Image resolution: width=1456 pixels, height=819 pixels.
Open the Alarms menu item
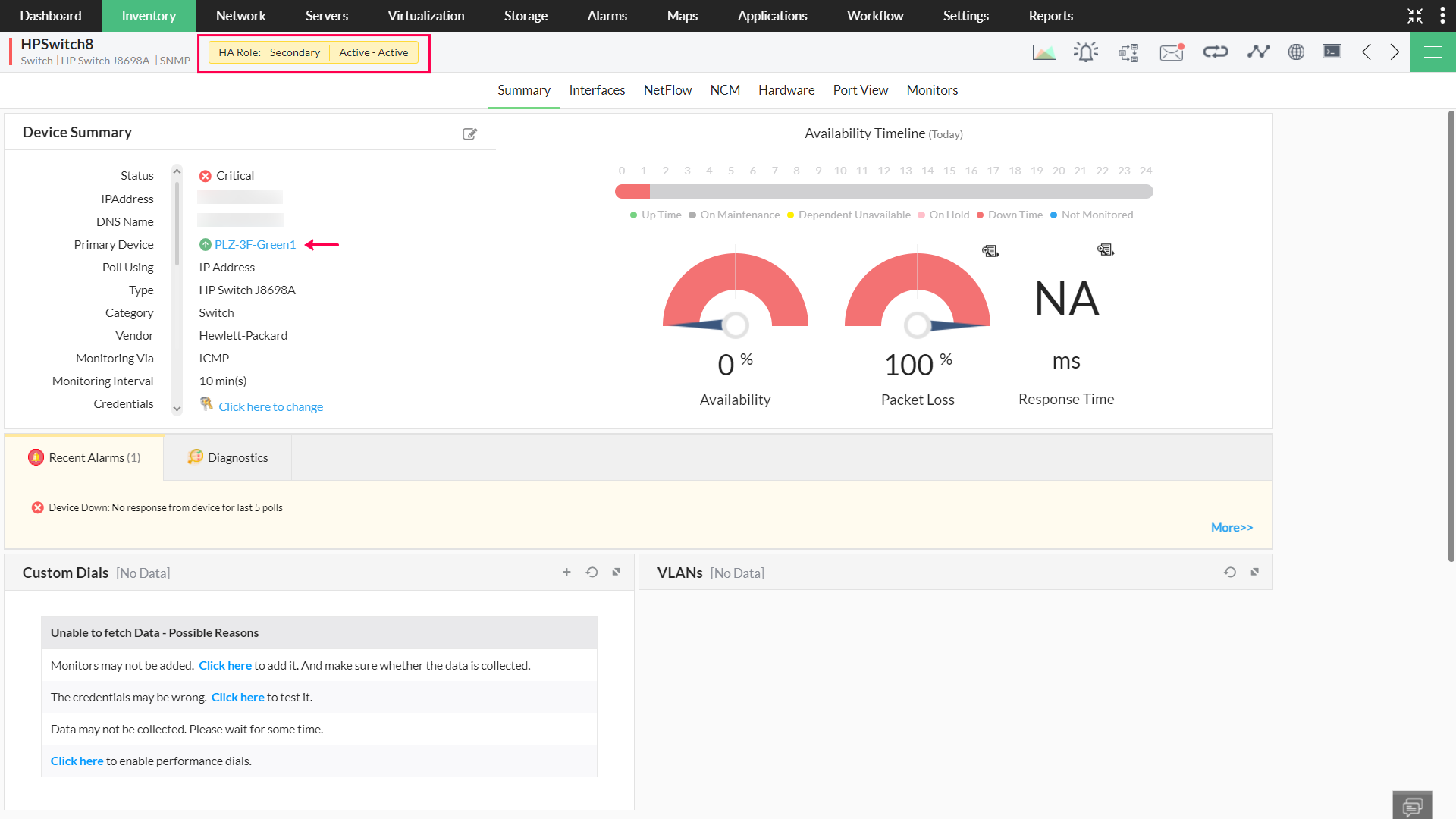click(x=607, y=16)
